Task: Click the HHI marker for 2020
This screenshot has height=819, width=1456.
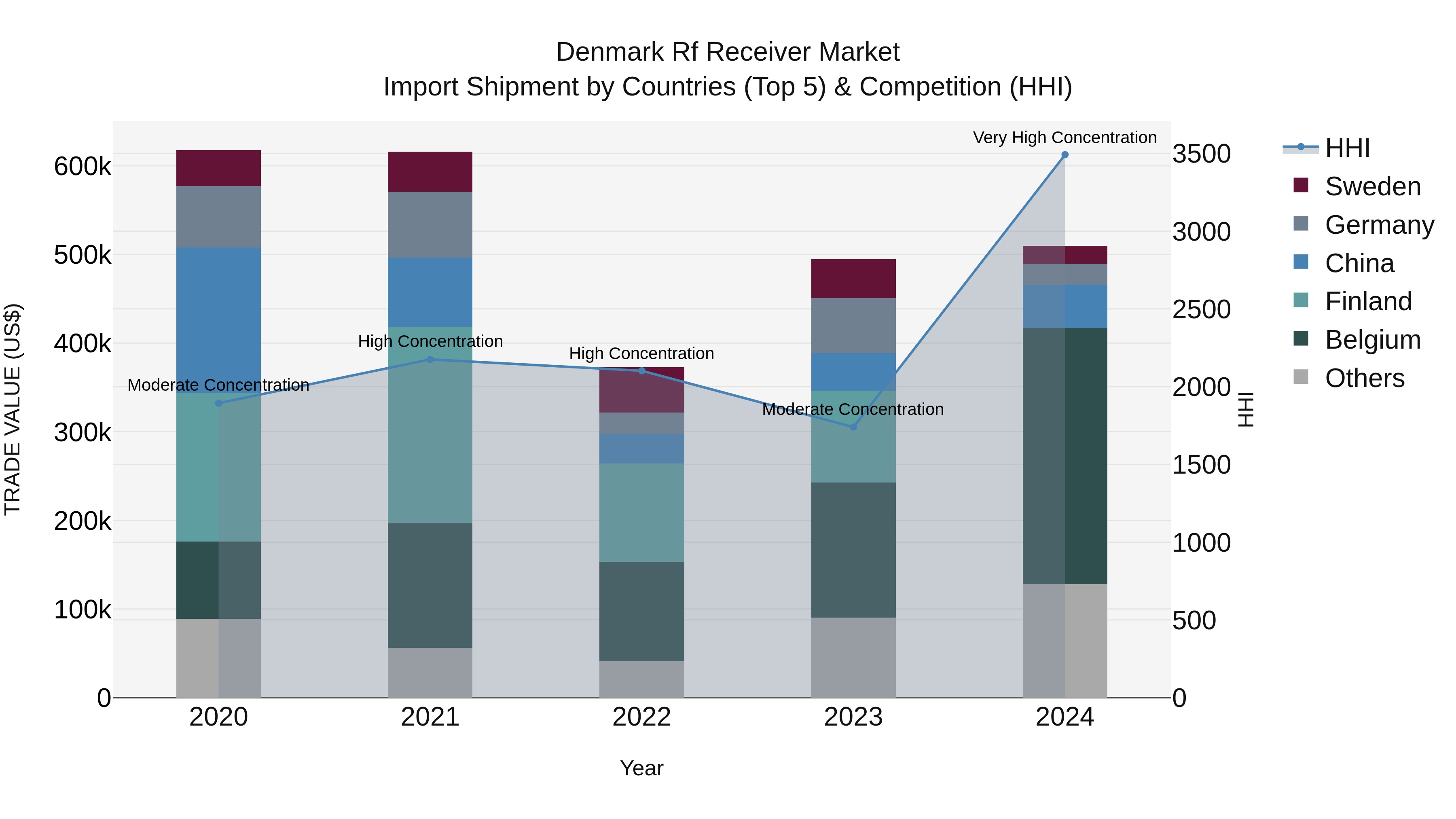Action: 219,403
